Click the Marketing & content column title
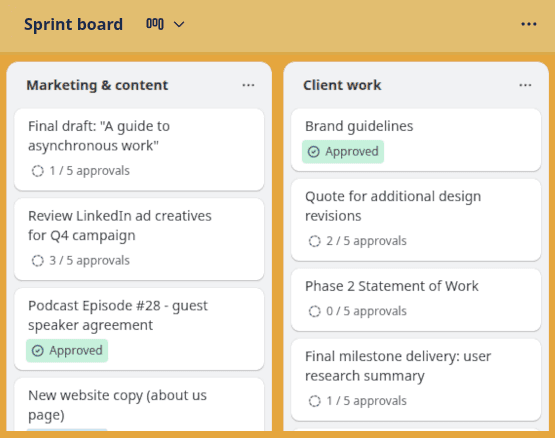 click(x=97, y=85)
